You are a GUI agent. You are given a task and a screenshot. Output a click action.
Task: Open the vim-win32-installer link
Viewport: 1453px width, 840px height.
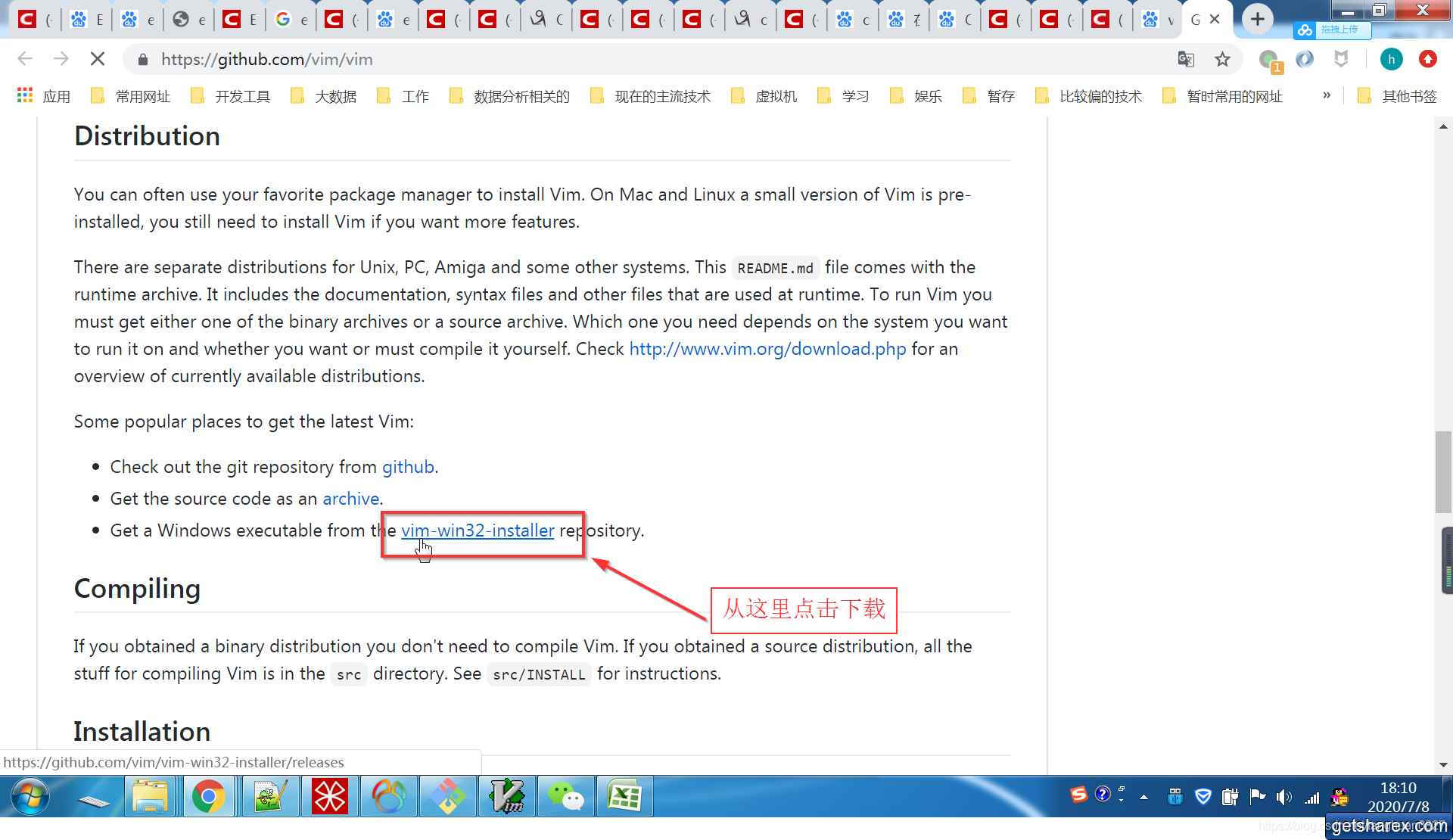tap(478, 530)
